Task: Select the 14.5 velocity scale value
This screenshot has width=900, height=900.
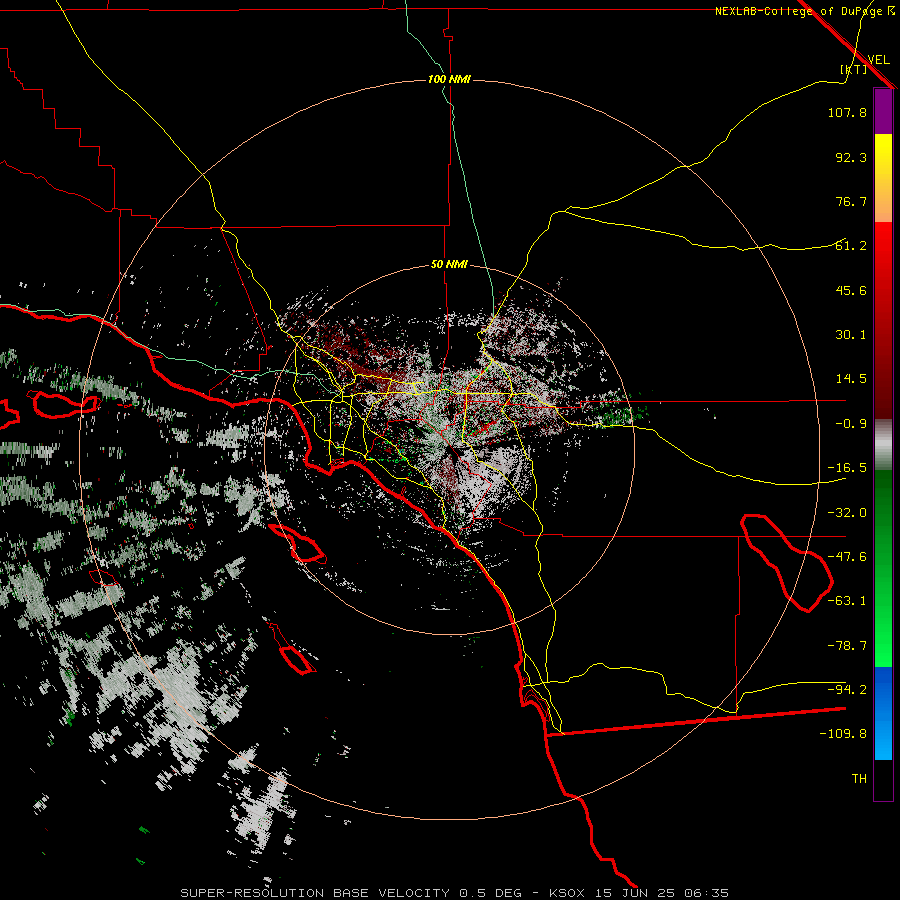Action: click(x=851, y=379)
